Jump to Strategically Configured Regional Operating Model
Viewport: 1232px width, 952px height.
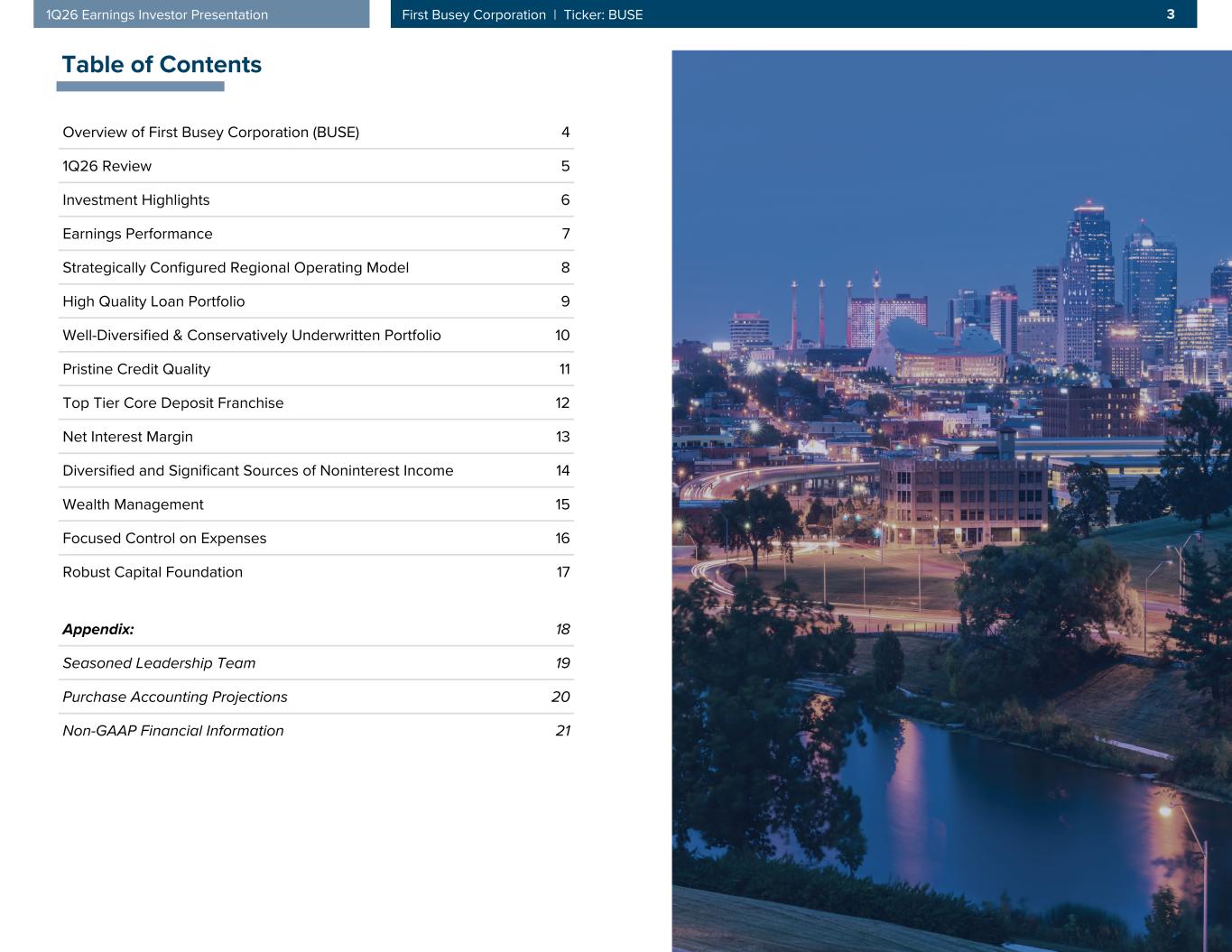[236, 268]
